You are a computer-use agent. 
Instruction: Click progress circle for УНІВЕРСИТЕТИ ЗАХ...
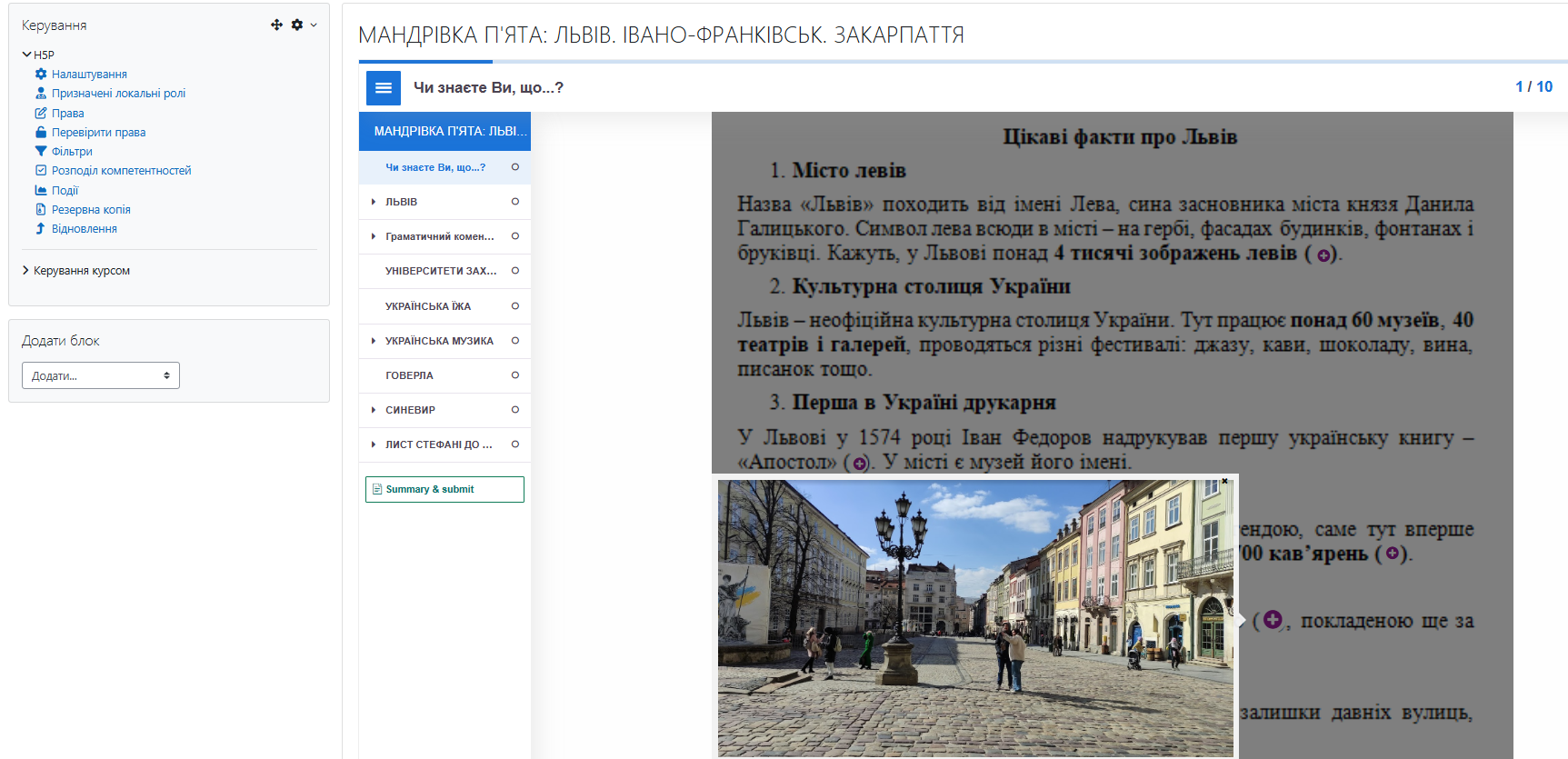[x=515, y=271]
